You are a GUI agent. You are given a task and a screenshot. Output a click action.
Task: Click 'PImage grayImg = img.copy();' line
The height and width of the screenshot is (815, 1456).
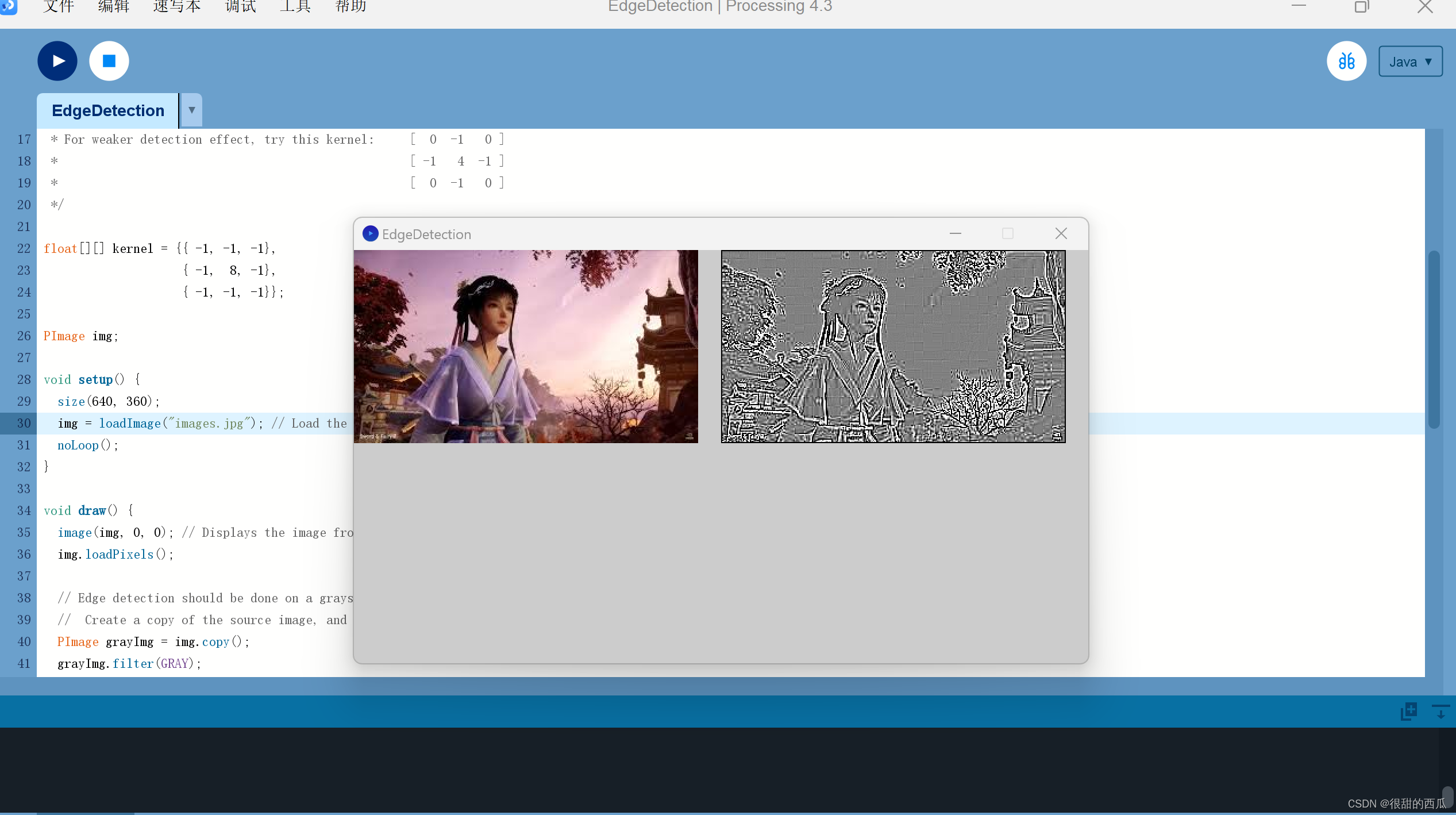point(153,642)
